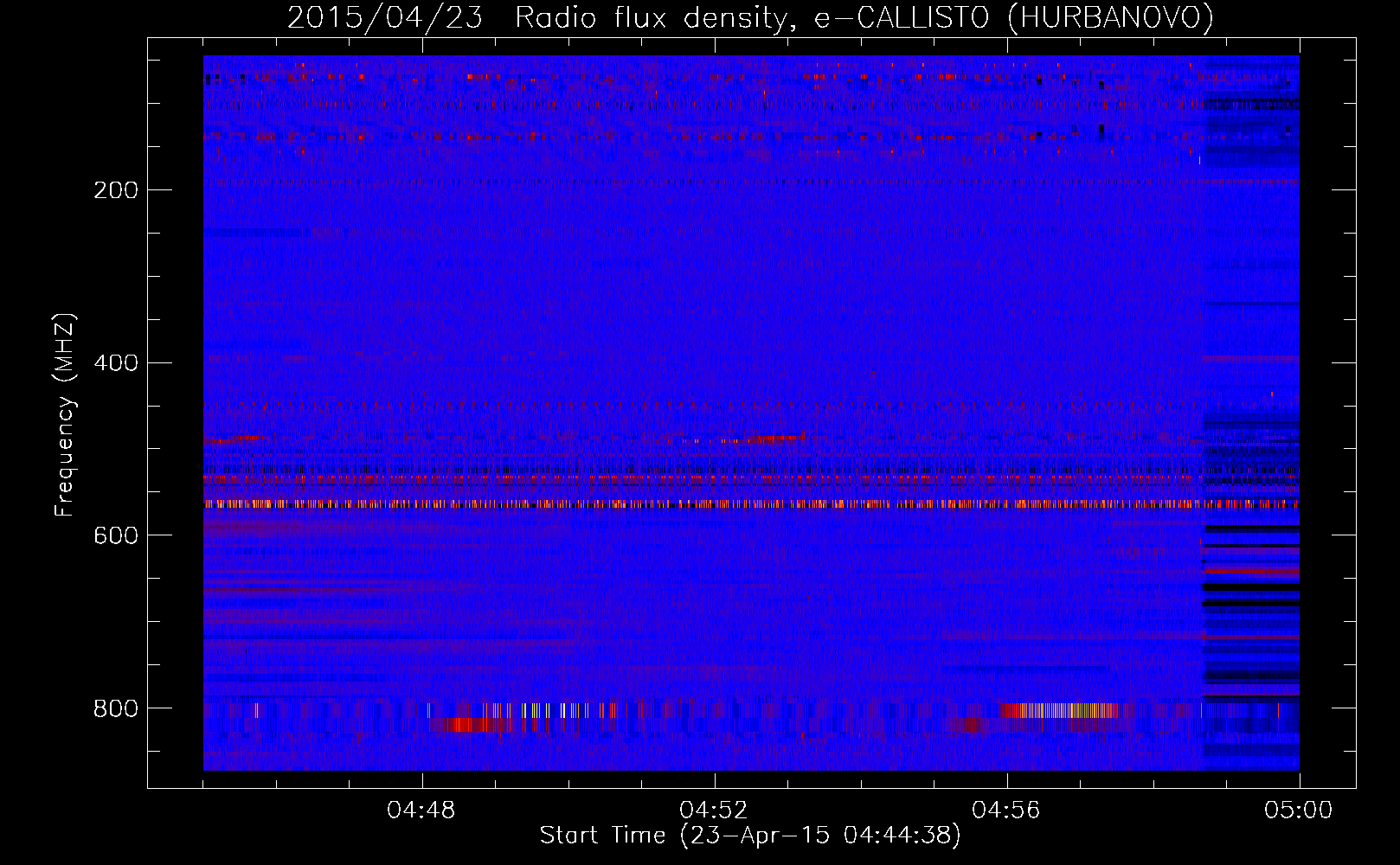Click the 04:48 time tick label

pos(421,811)
